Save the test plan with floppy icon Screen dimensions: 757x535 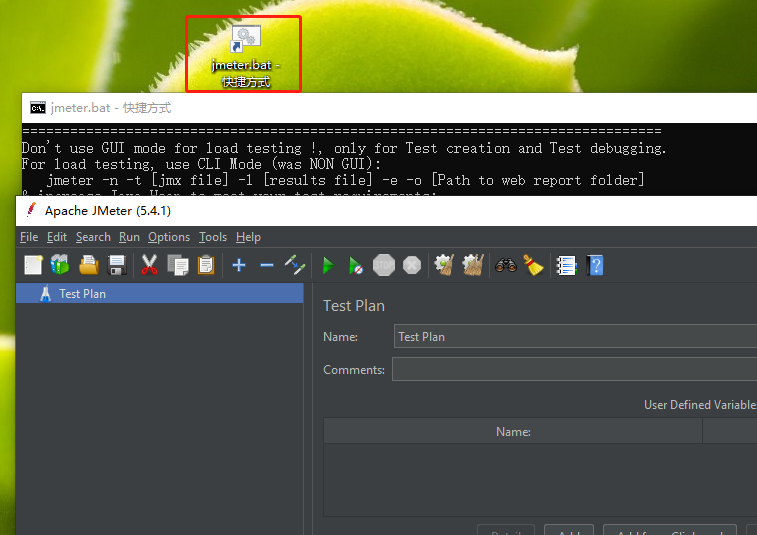click(117, 265)
